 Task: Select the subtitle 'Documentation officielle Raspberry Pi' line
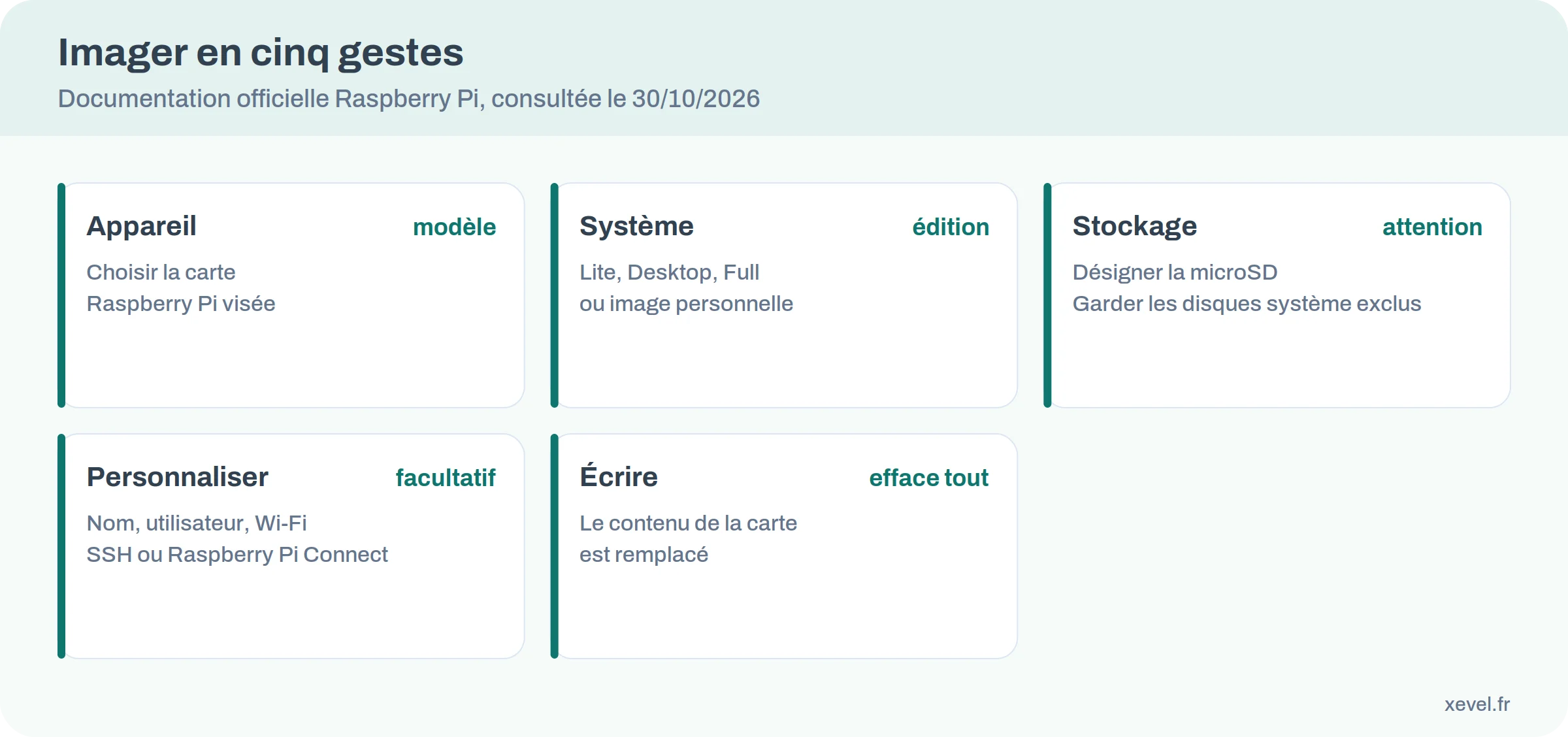[409, 99]
